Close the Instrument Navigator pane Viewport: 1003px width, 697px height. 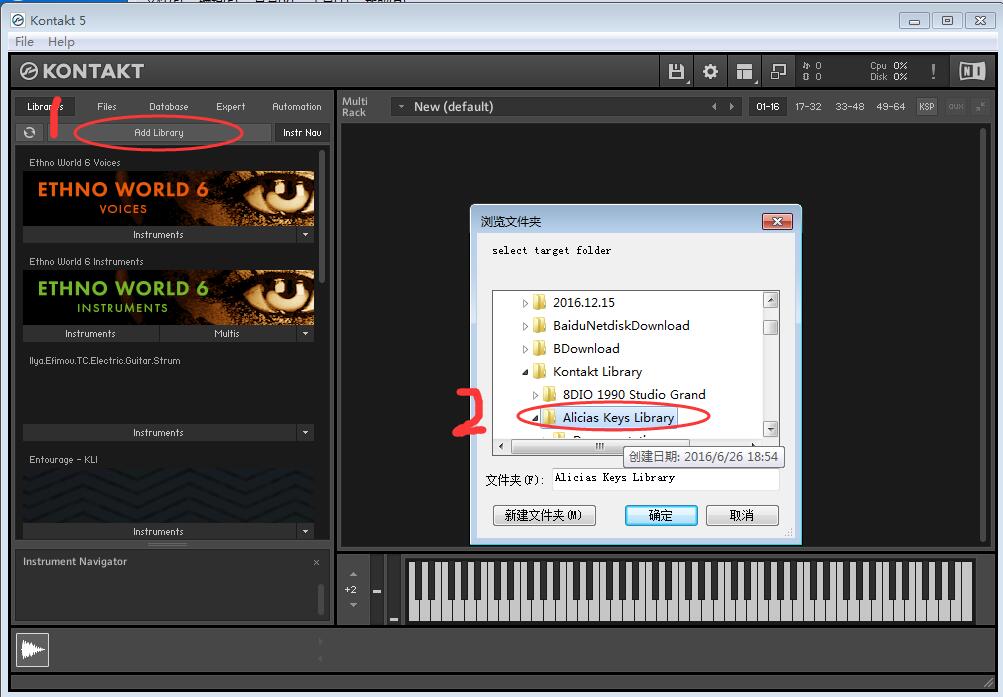tap(316, 562)
